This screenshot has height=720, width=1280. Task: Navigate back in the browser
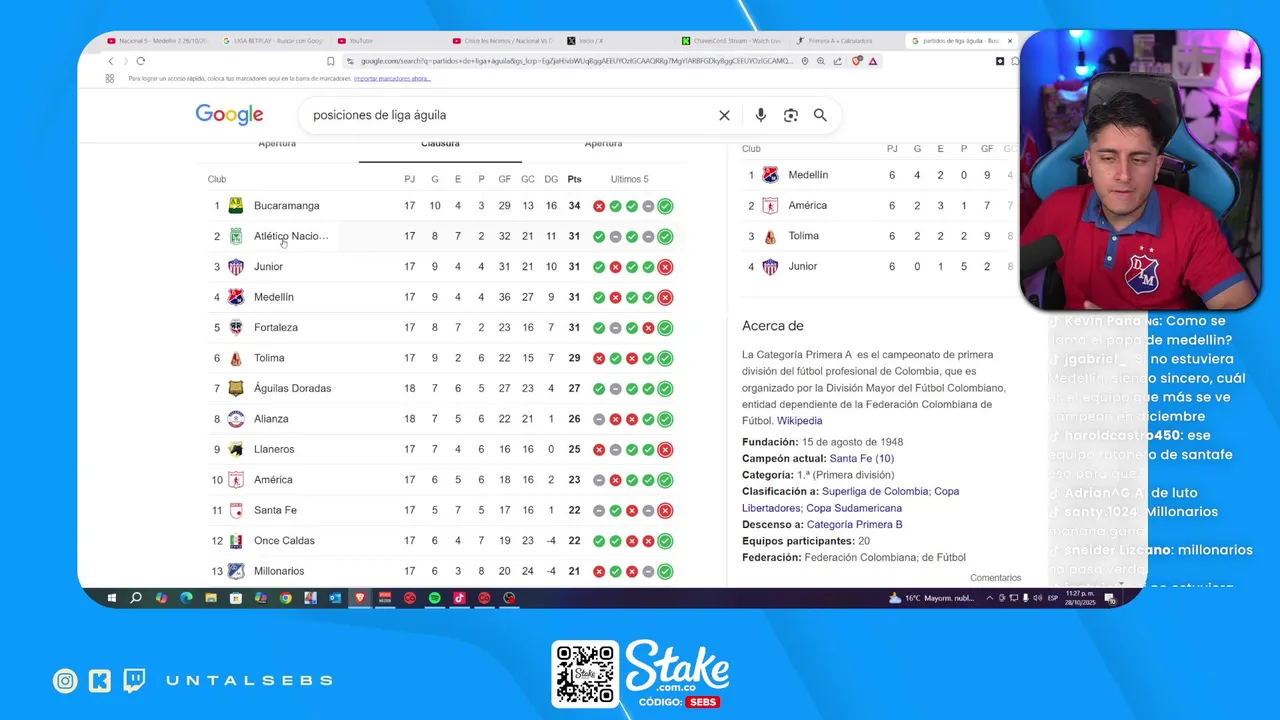110,61
